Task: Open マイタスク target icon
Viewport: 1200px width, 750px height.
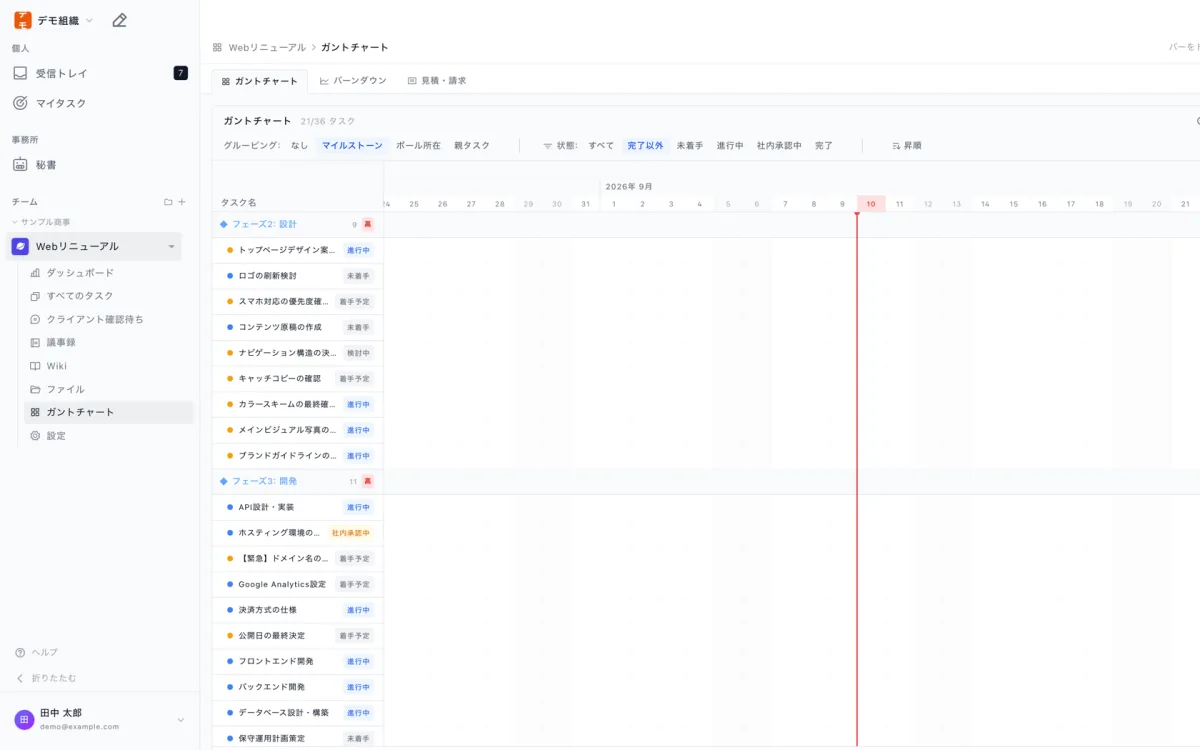Action: tap(20, 103)
